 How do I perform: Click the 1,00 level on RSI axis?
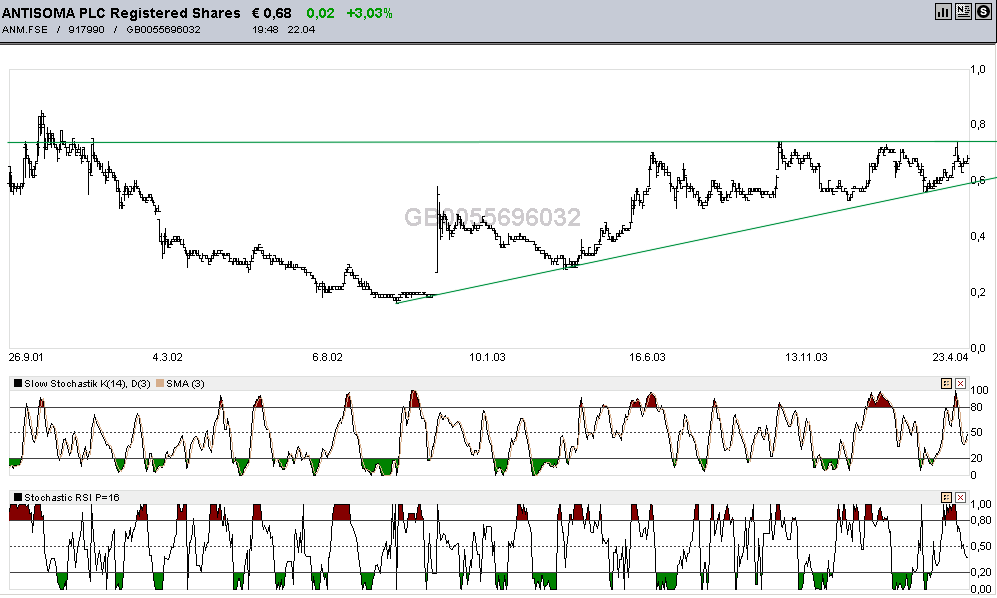980,504
